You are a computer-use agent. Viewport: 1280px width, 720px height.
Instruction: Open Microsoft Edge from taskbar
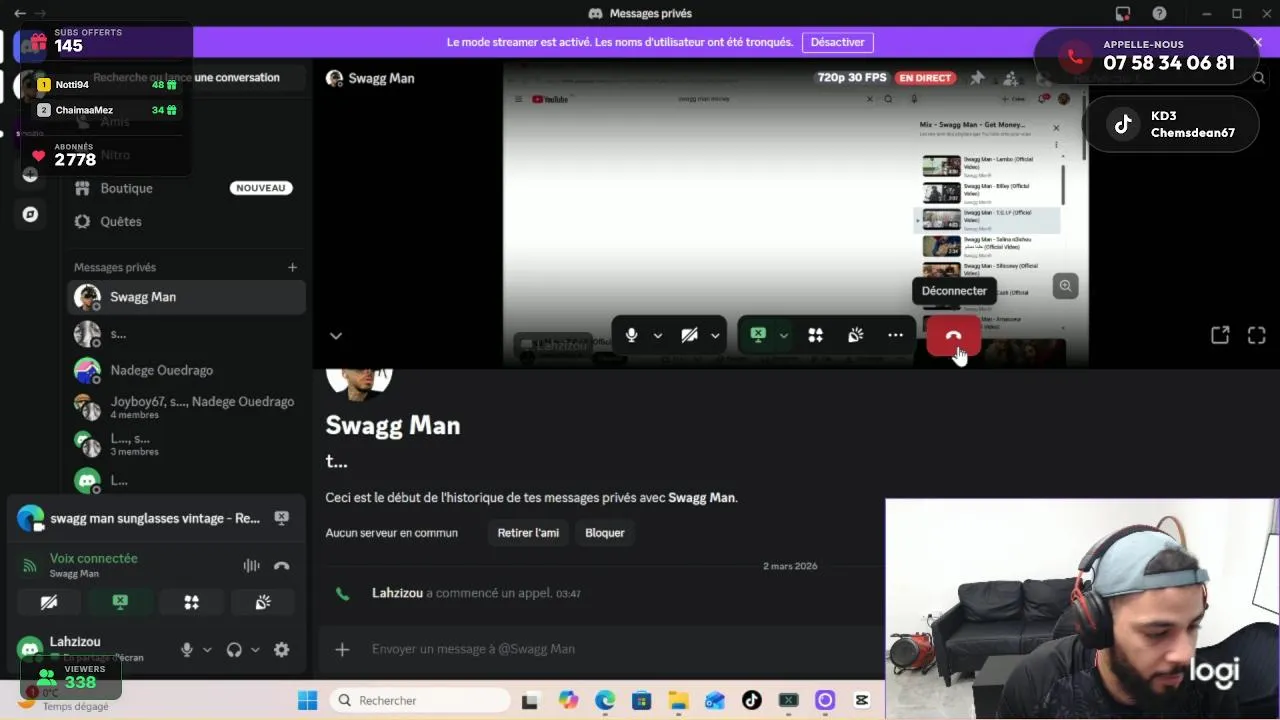[605, 700]
